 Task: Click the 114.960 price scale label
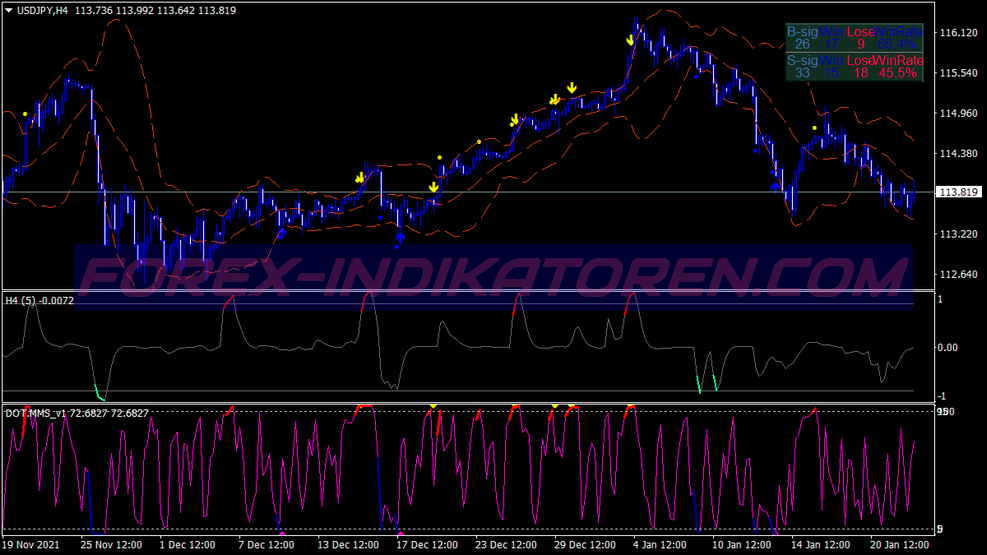click(958, 113)
